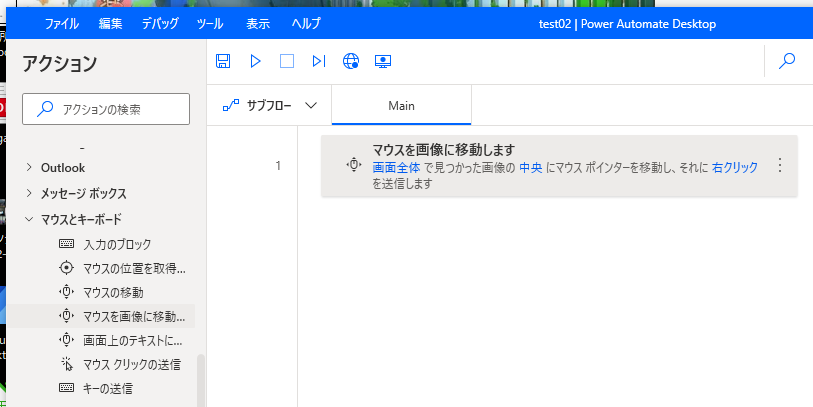Click the test02 | Power Automate Desktop title
Screen dimensions: 813x407
point(627,24)
